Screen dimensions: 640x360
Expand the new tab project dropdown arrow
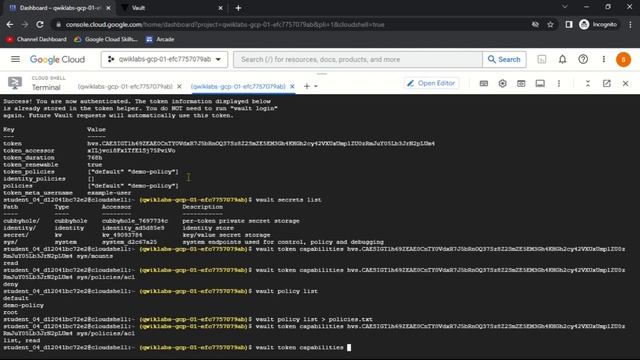pos(316,87)
